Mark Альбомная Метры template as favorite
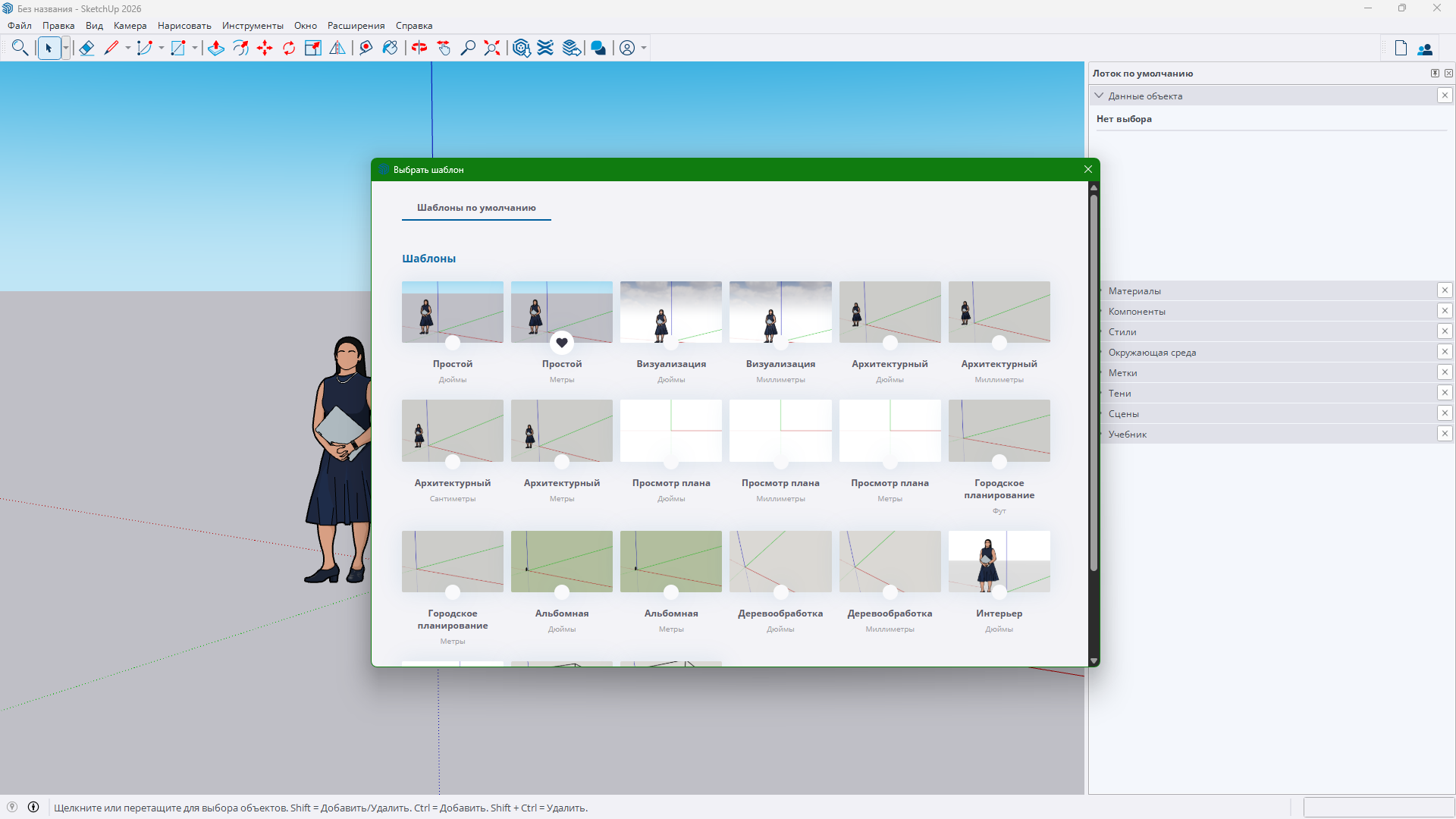 coord(671,592)
